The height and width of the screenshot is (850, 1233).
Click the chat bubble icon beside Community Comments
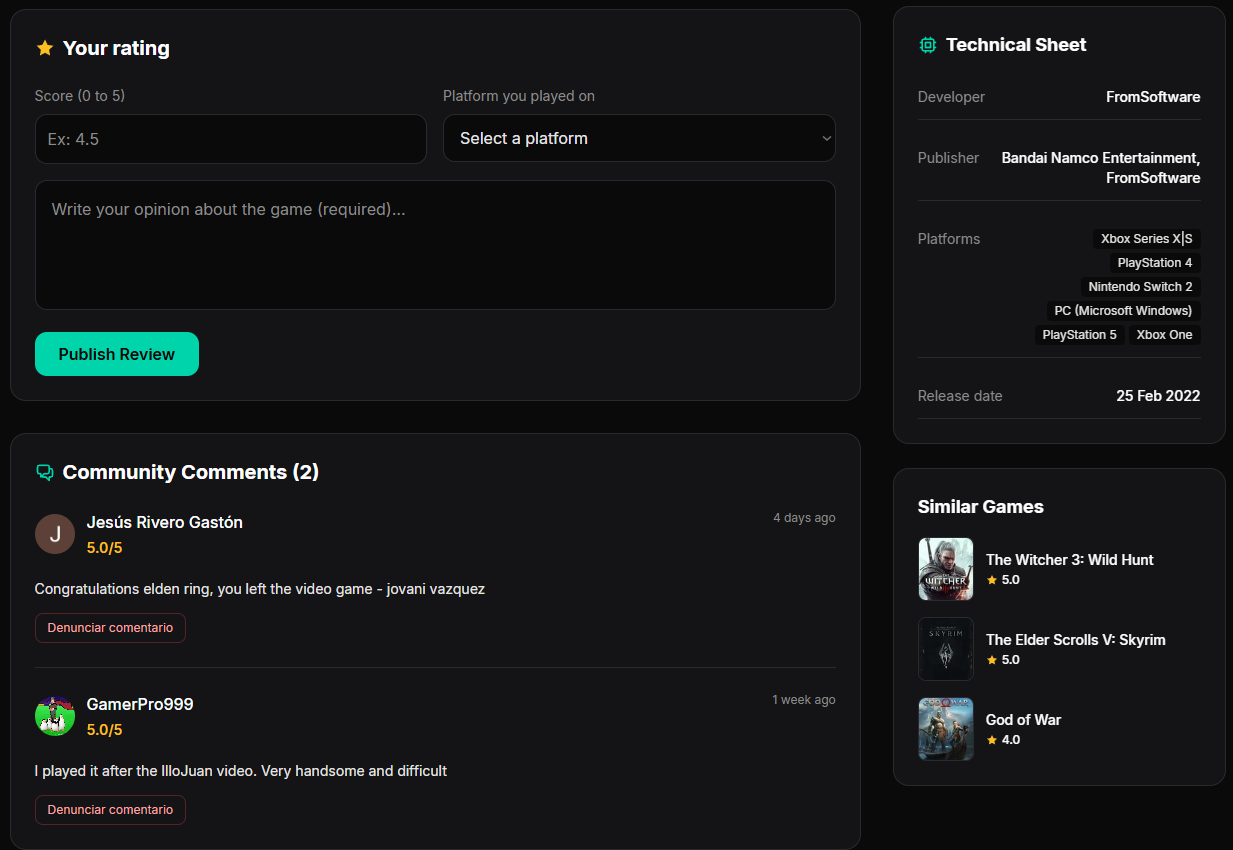tap(44, 472)
